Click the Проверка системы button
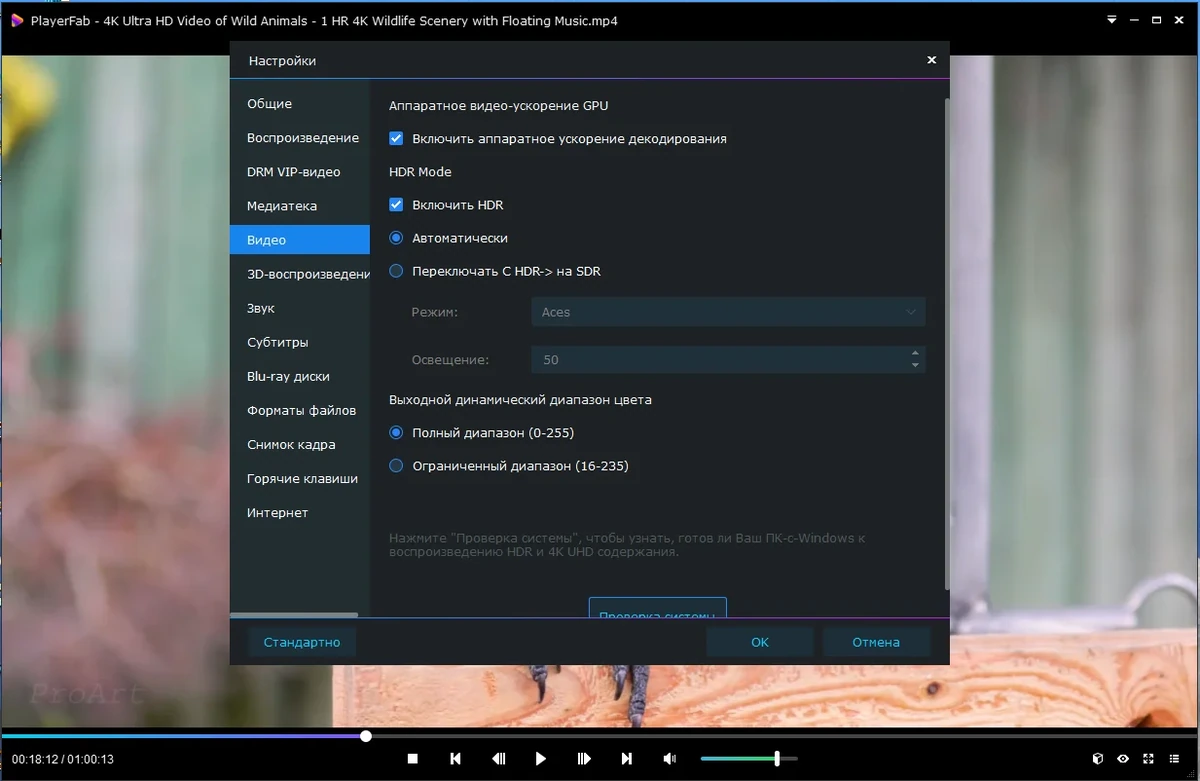This screenshot has height=781, width=1200. click(x=657, y=608)
